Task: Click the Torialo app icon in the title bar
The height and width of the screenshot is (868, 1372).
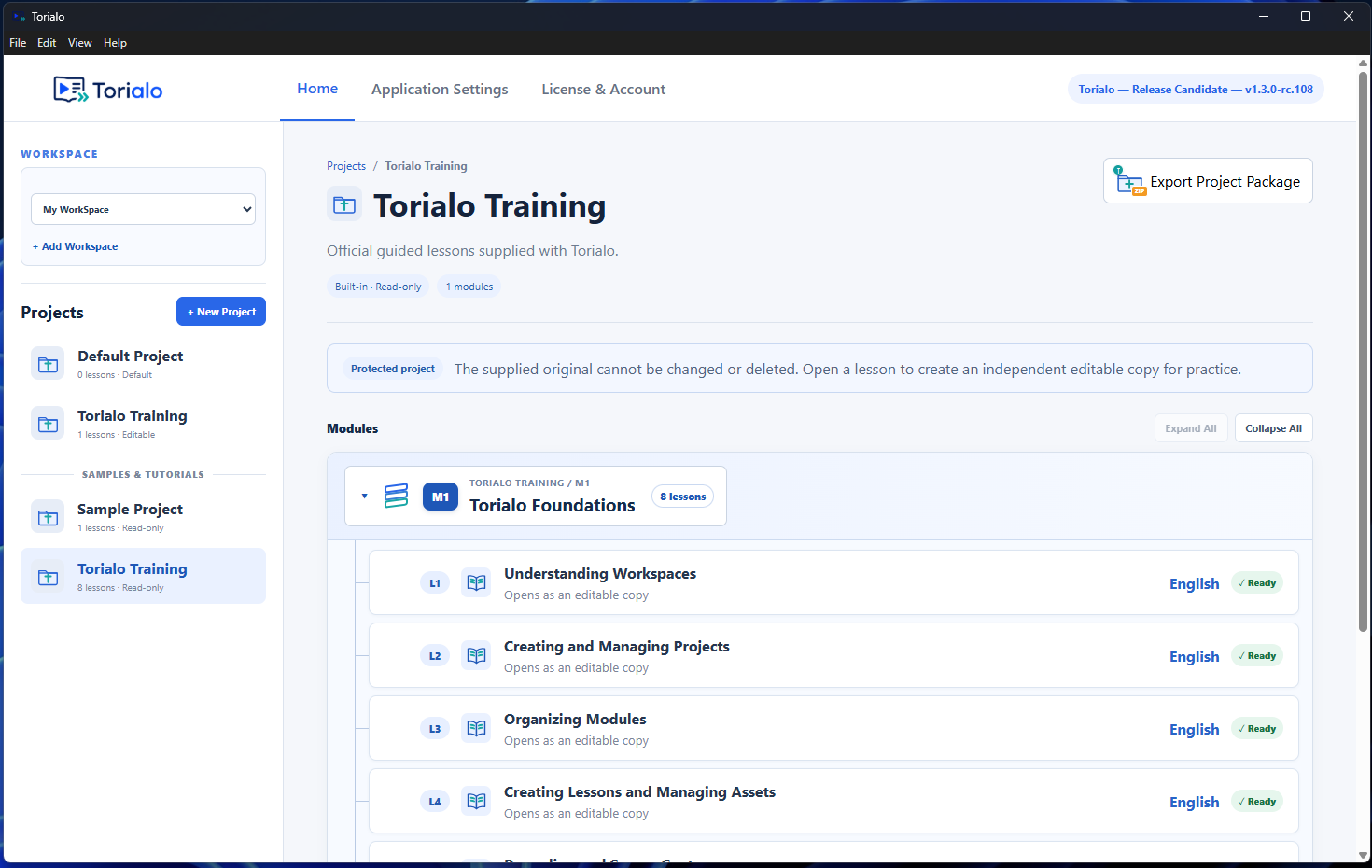Action: (19, 17)
